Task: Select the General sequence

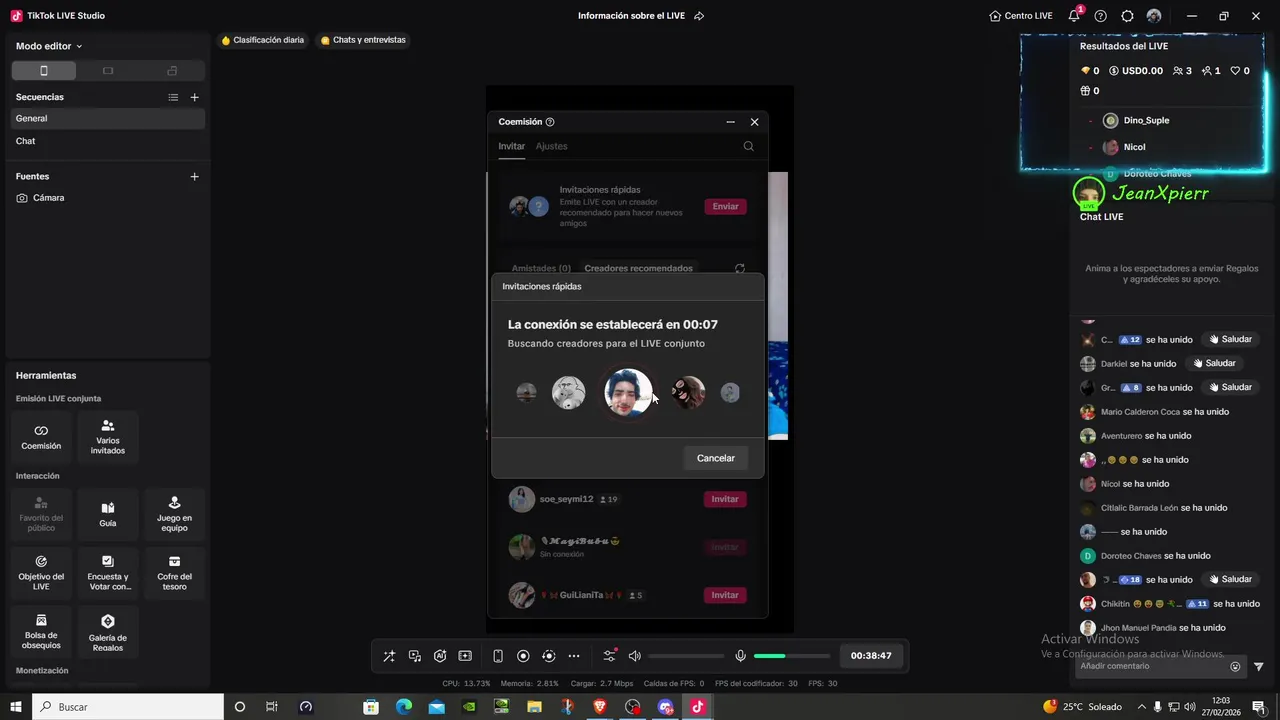Action: [108, 118]
